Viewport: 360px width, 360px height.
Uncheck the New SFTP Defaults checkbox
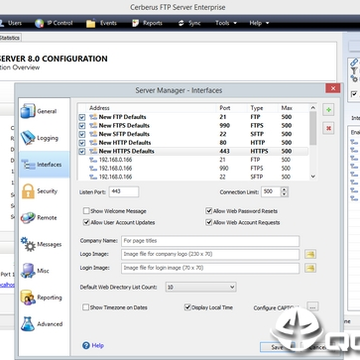(82, 134)
